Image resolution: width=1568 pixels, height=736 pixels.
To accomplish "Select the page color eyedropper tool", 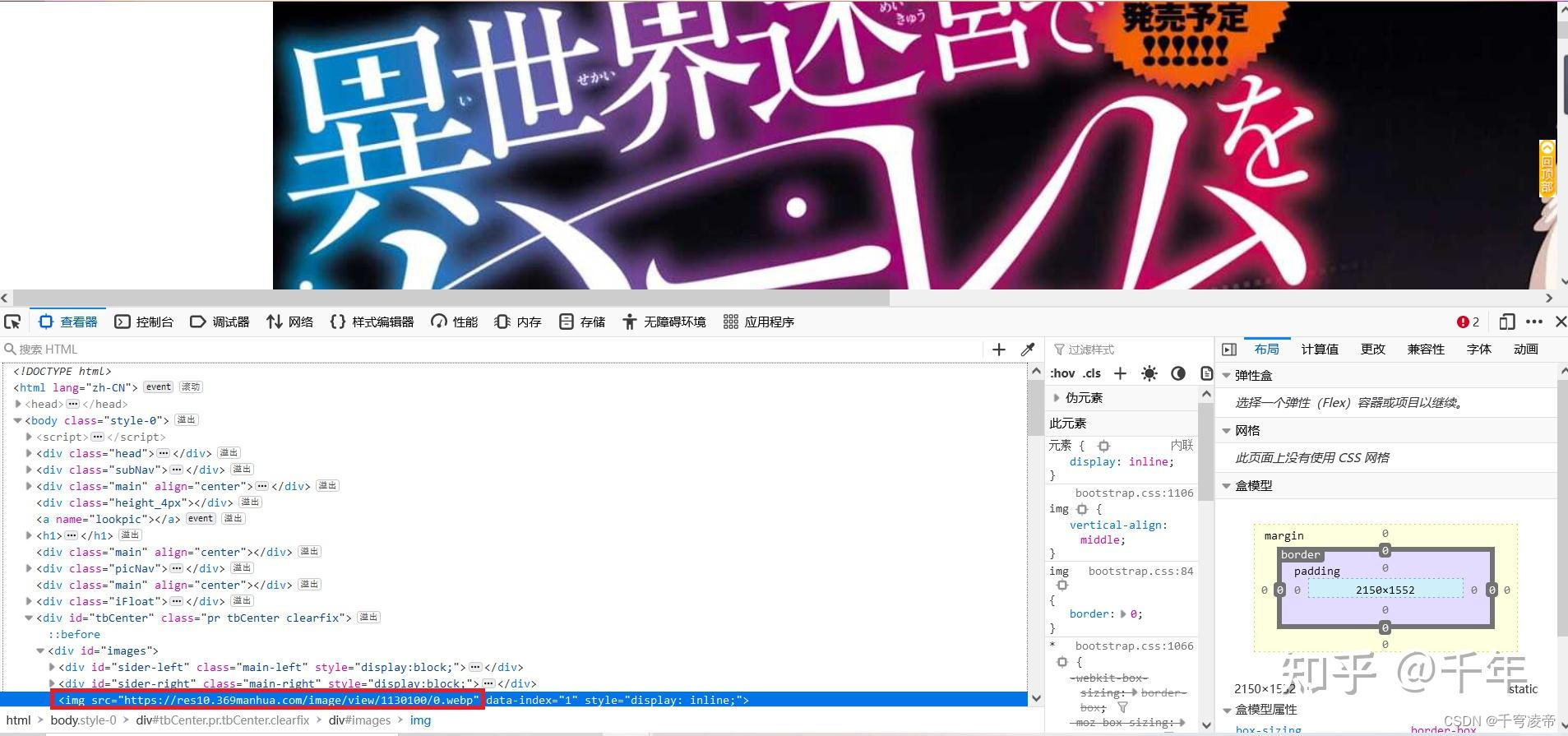I will point(1028,349).
